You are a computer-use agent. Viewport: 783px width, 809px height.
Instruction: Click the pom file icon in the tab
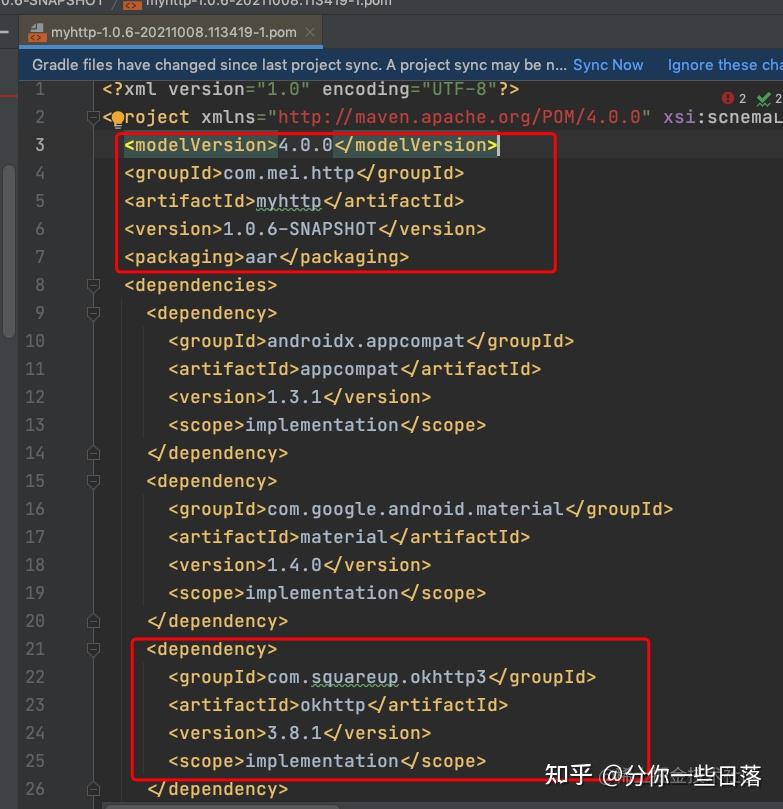coord(37,32)
